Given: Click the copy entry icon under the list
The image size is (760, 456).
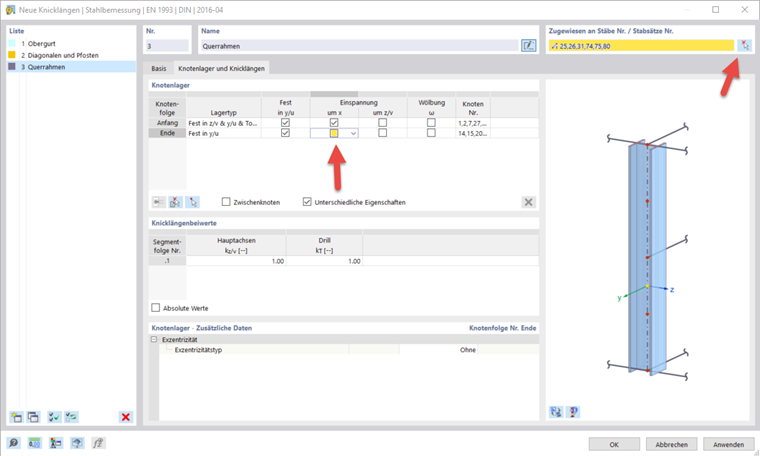Looking at the screenshot, I should tap(33, 417).
